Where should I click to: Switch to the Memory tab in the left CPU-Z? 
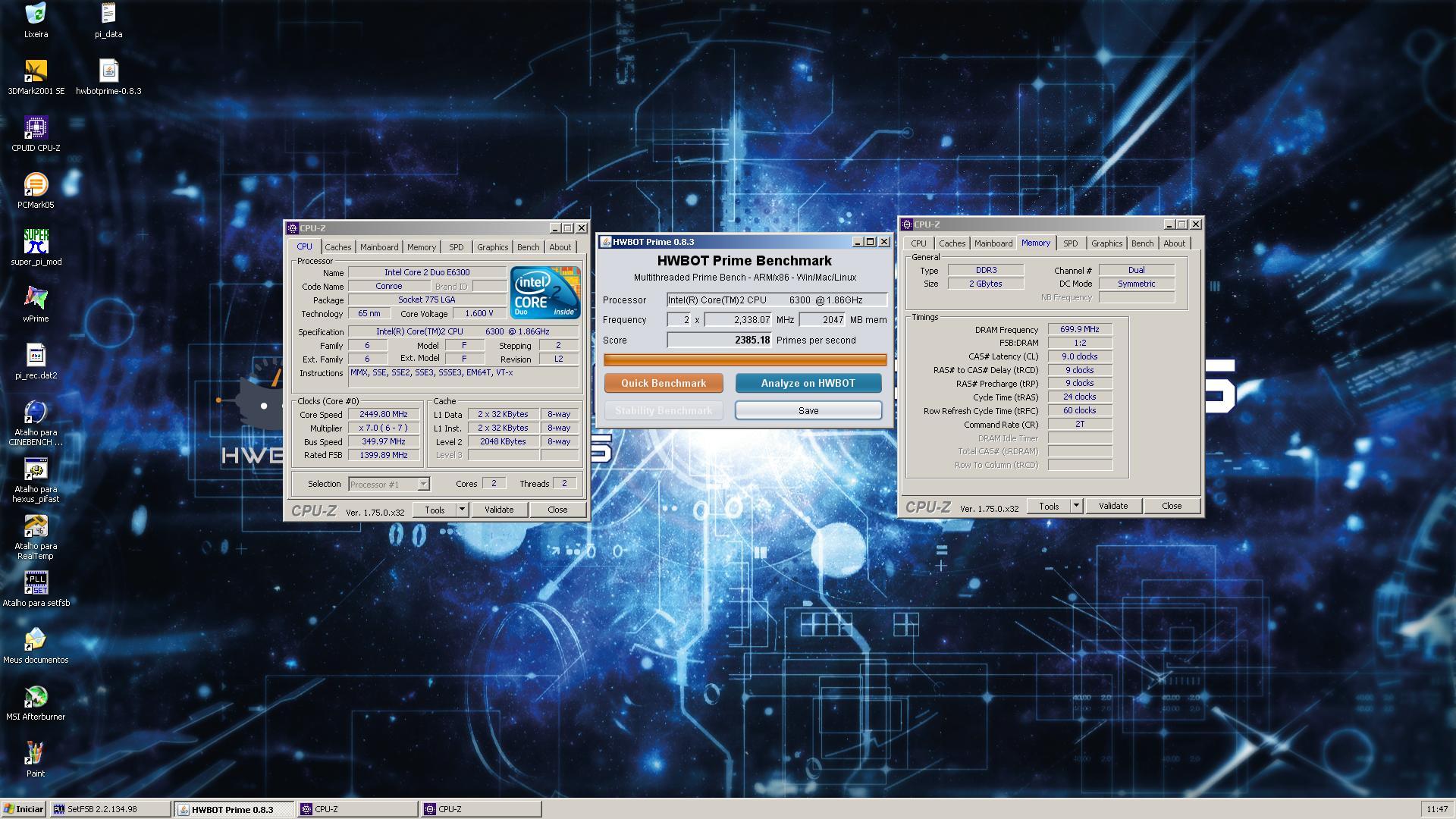coord(421,247)
